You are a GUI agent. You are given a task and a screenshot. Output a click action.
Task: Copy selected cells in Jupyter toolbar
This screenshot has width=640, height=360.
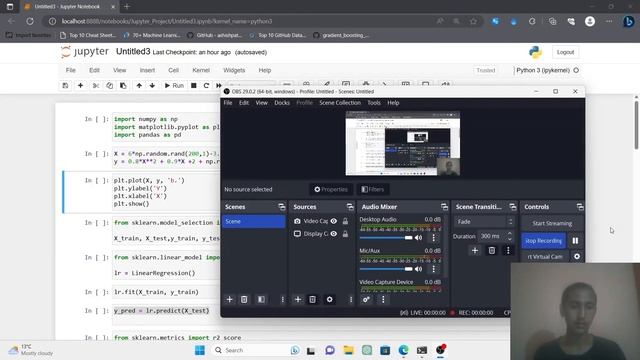click(x=109, y=86)
